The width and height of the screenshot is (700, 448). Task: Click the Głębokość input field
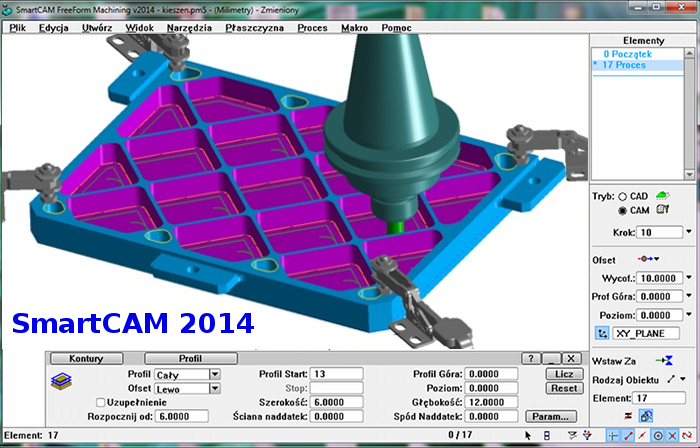pyautogui.click(x=491, y=402)
